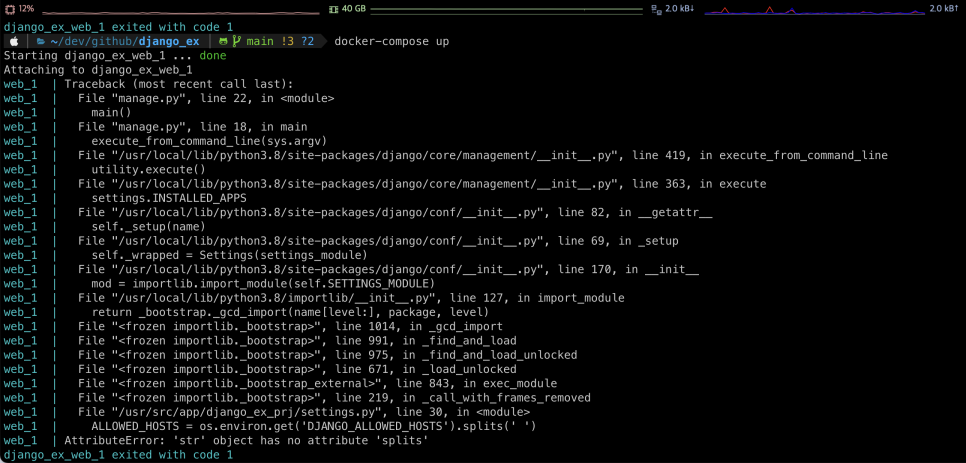
Task: Click the network traffic graph with red spikes
Action: [814, 10]
